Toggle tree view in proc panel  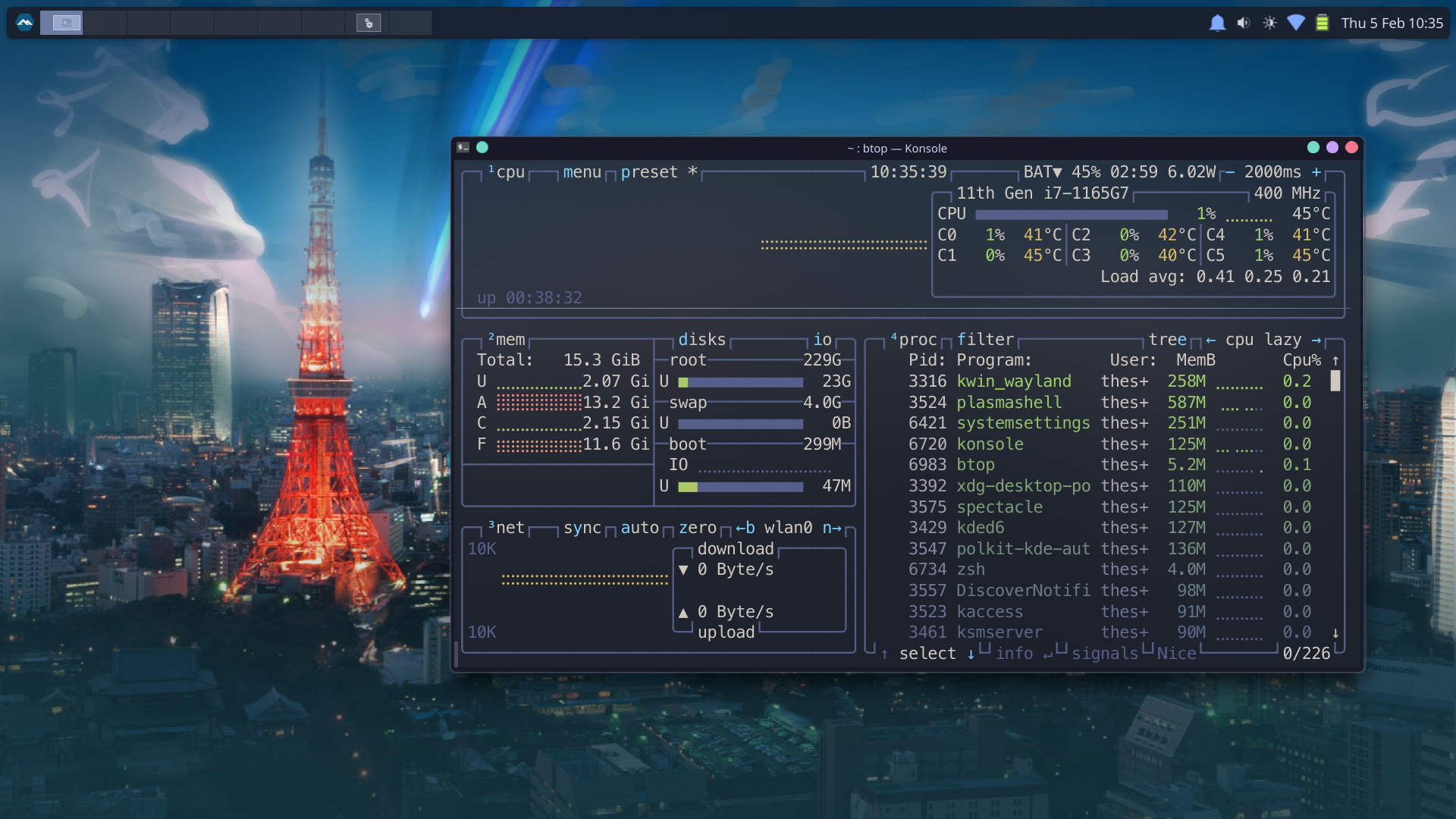[1167, 340]
